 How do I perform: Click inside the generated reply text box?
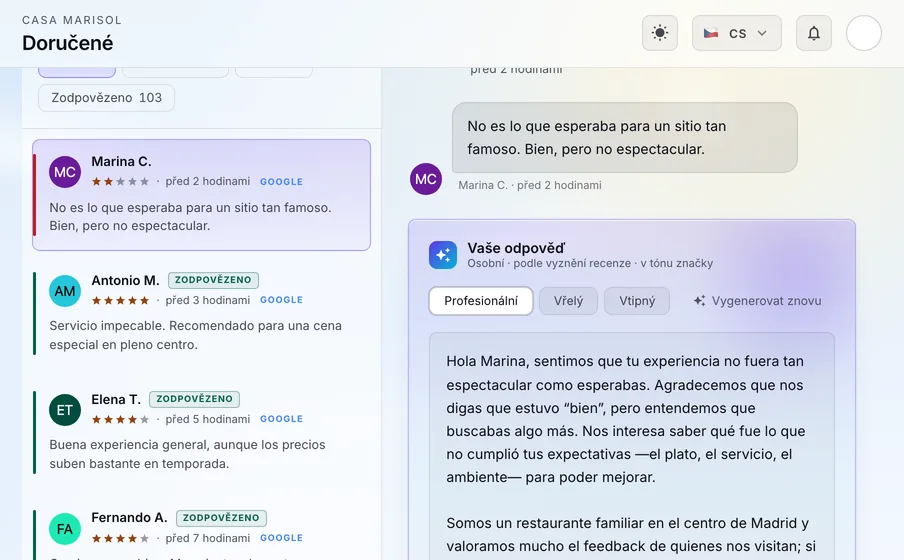[632, 446]
